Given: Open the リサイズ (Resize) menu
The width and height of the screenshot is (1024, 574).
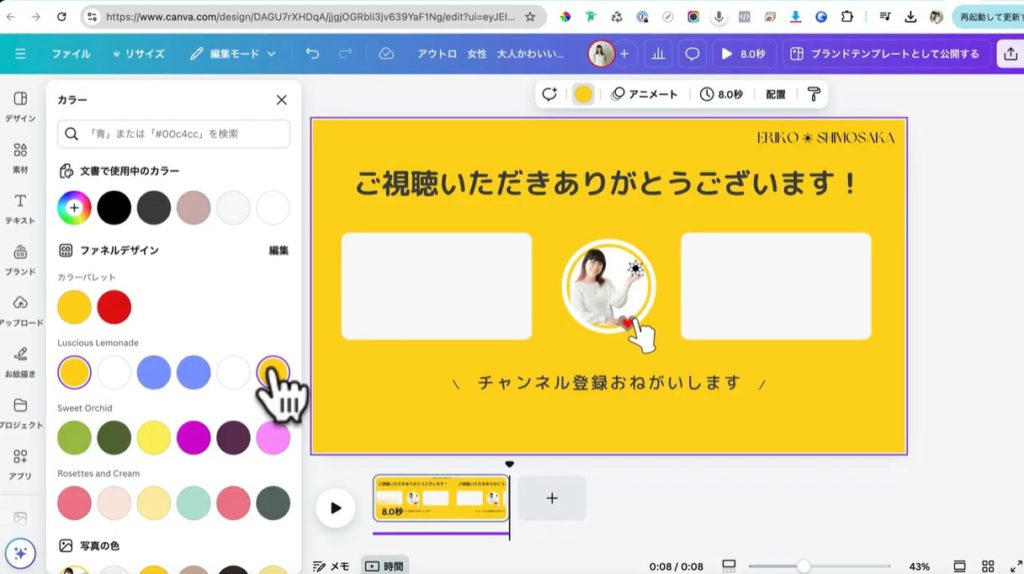Looking at the screenshot, I should pos(139,54).
